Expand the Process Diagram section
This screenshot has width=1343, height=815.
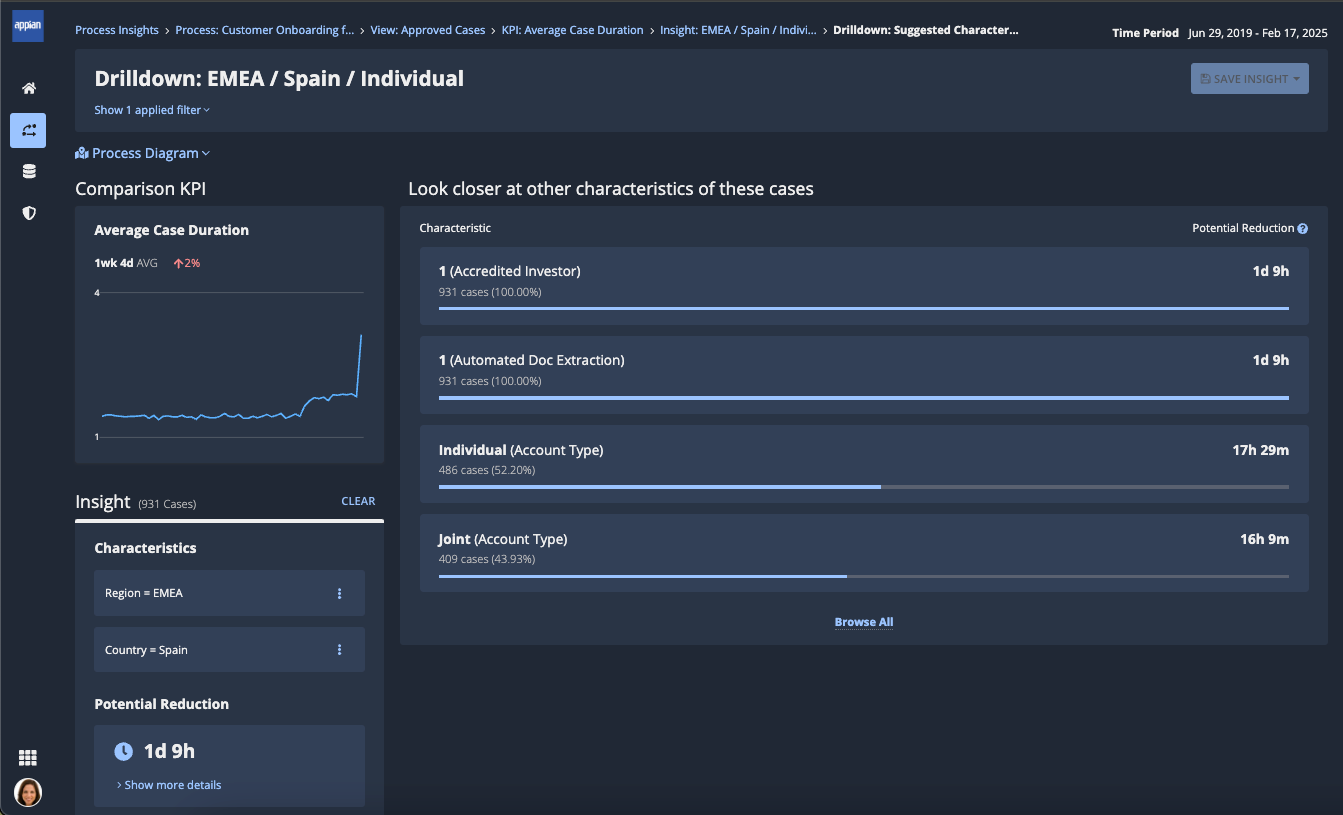click(x=143, y=153)
